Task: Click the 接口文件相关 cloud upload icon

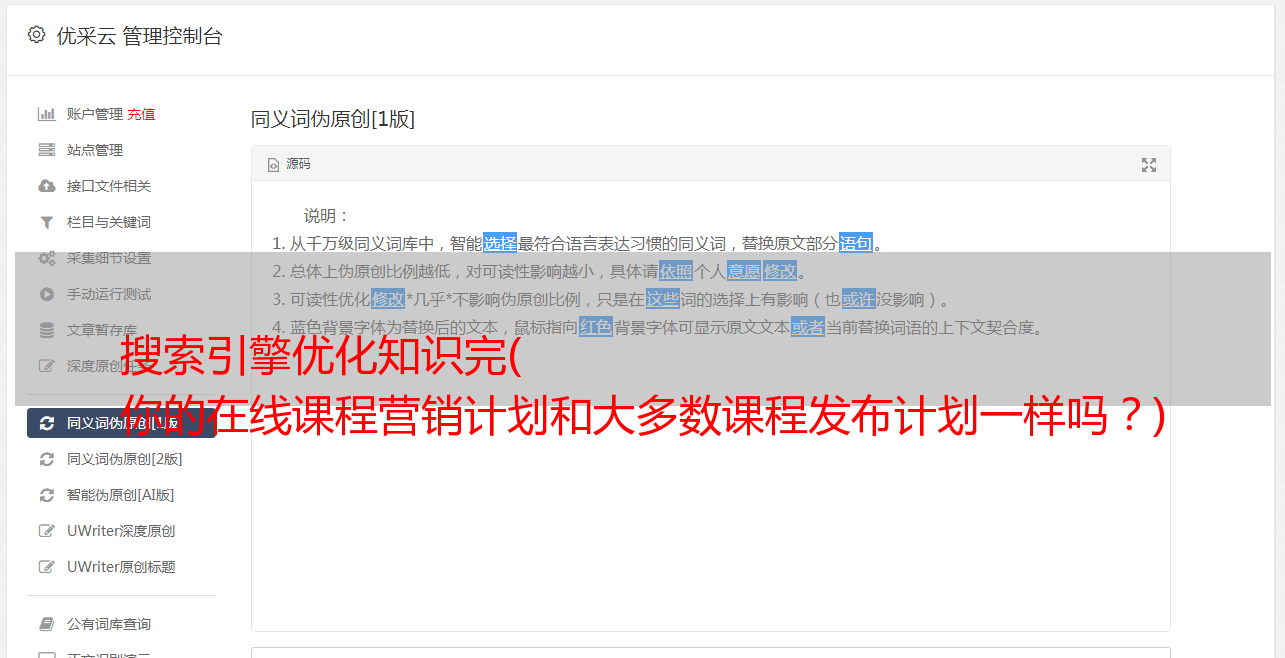Action: [x=46, y=186]
